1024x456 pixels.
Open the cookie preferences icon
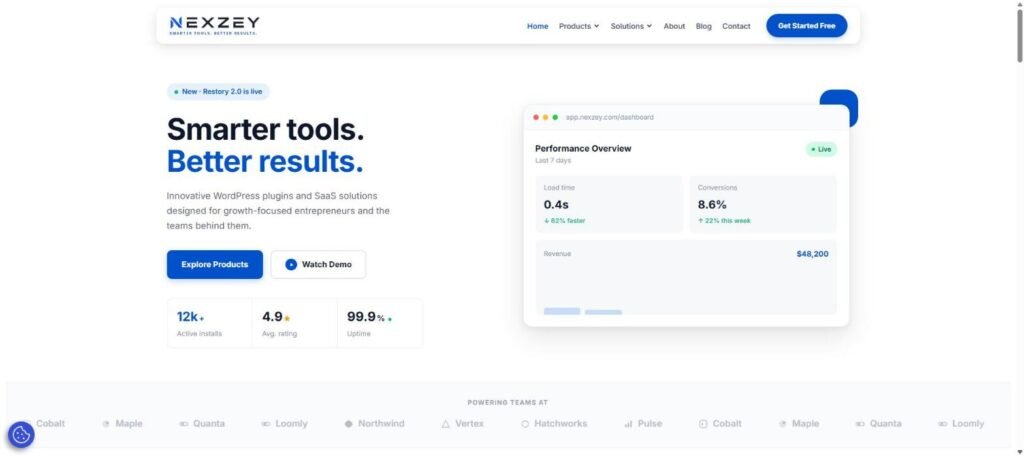click(x=21, y=434)
